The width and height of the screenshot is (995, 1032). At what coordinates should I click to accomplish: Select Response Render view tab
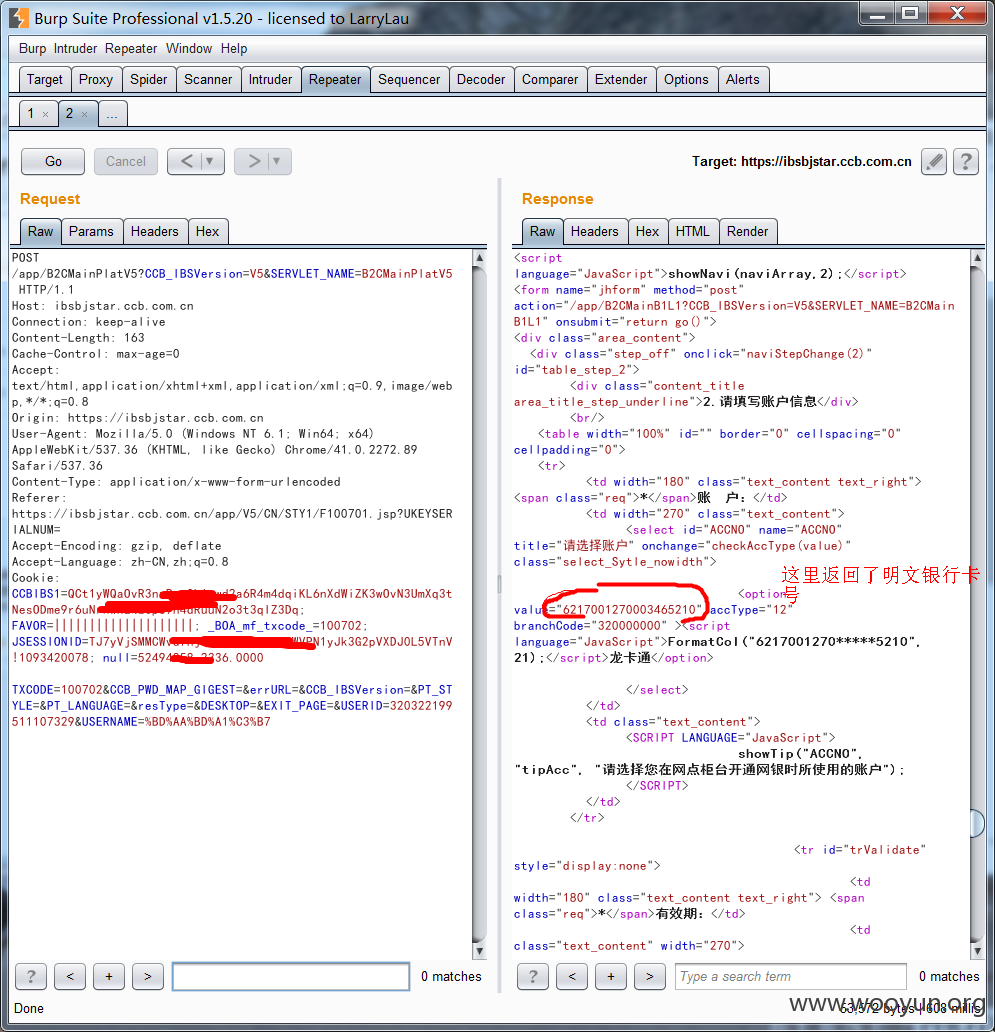748,232
